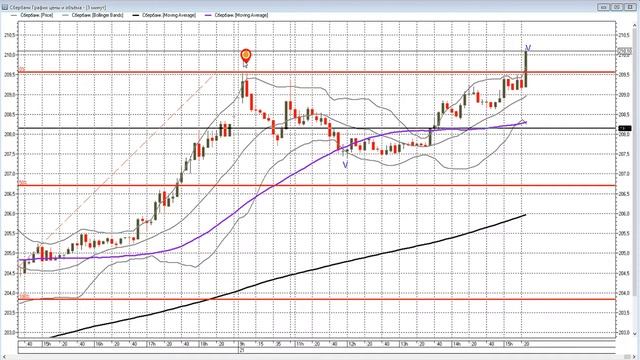Click the 17h label on the time axis
640x360 pixels.
[152, 344]
